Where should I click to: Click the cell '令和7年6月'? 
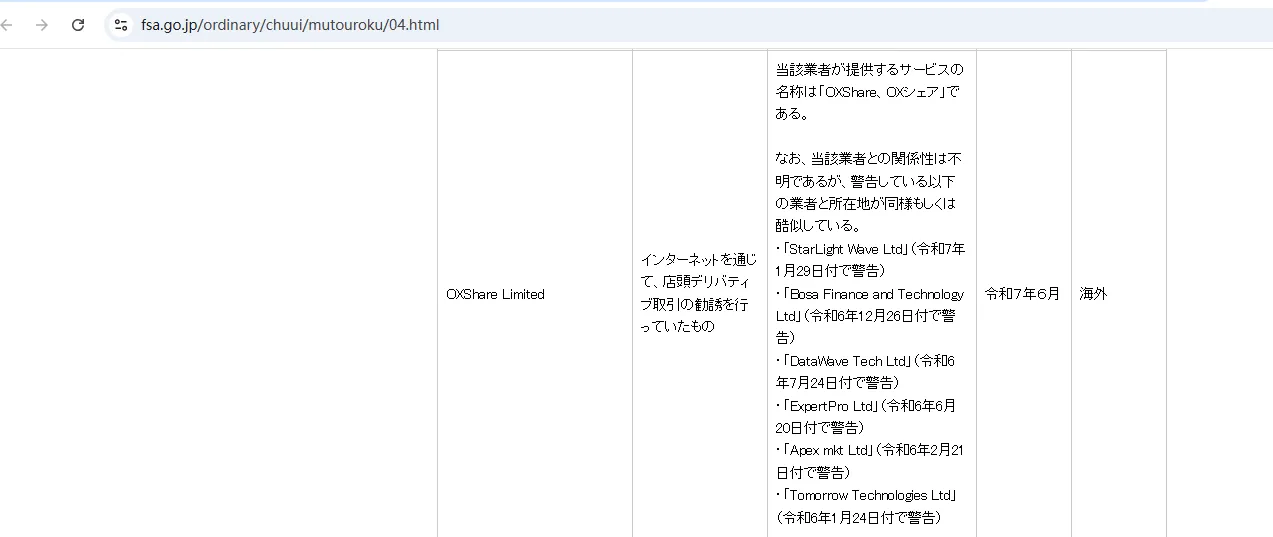click(x=1022, y=294)
